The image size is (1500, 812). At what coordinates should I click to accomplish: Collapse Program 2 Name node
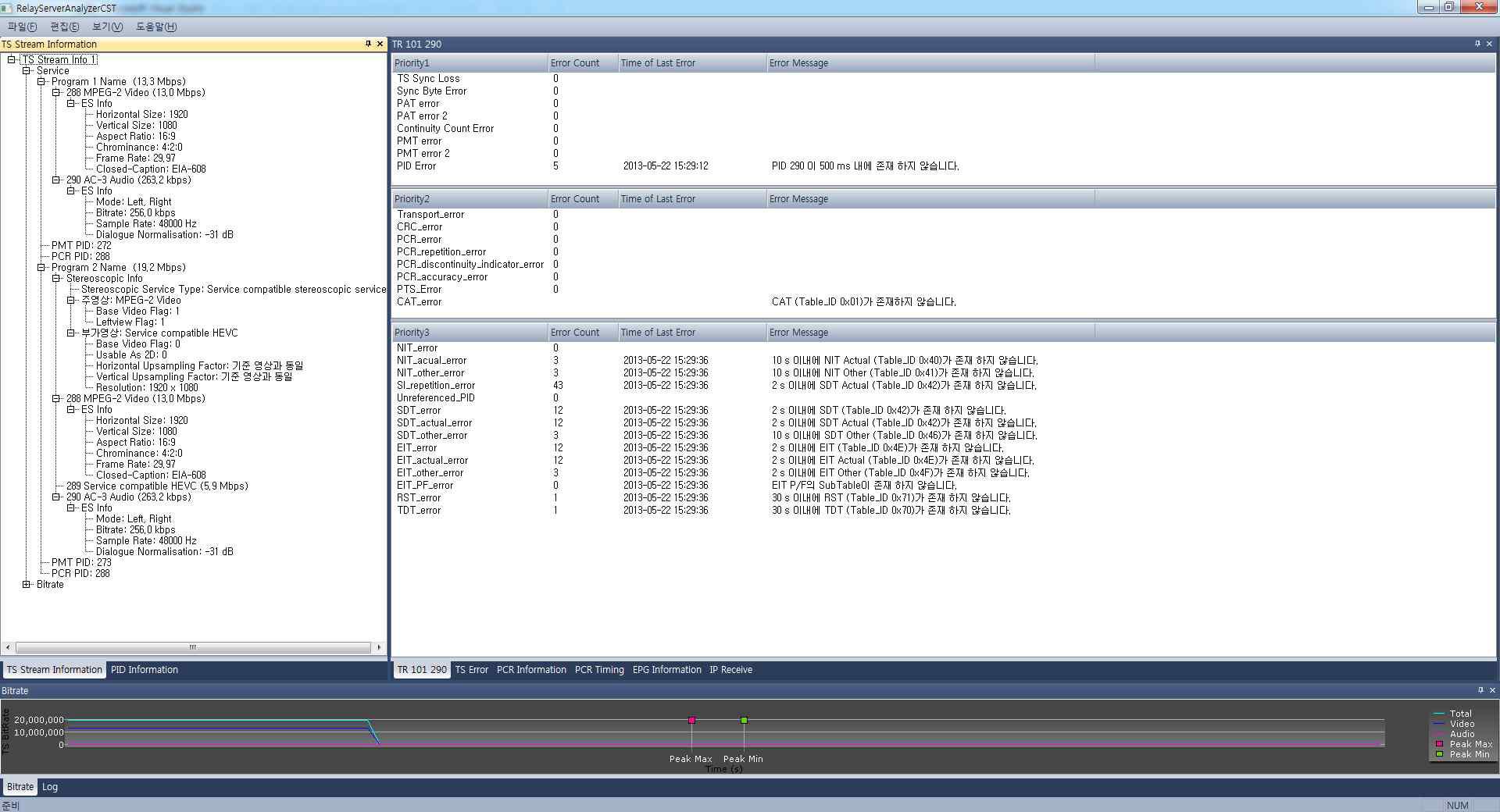(41, 267)
